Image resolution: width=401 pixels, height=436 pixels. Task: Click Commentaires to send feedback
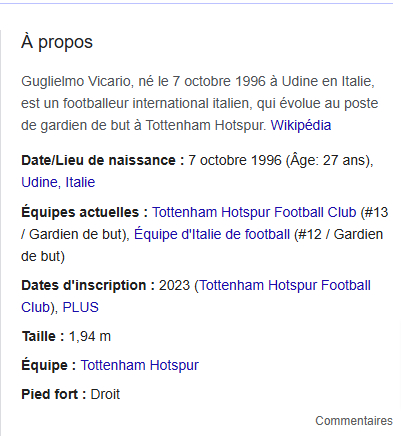click(354, 421)
